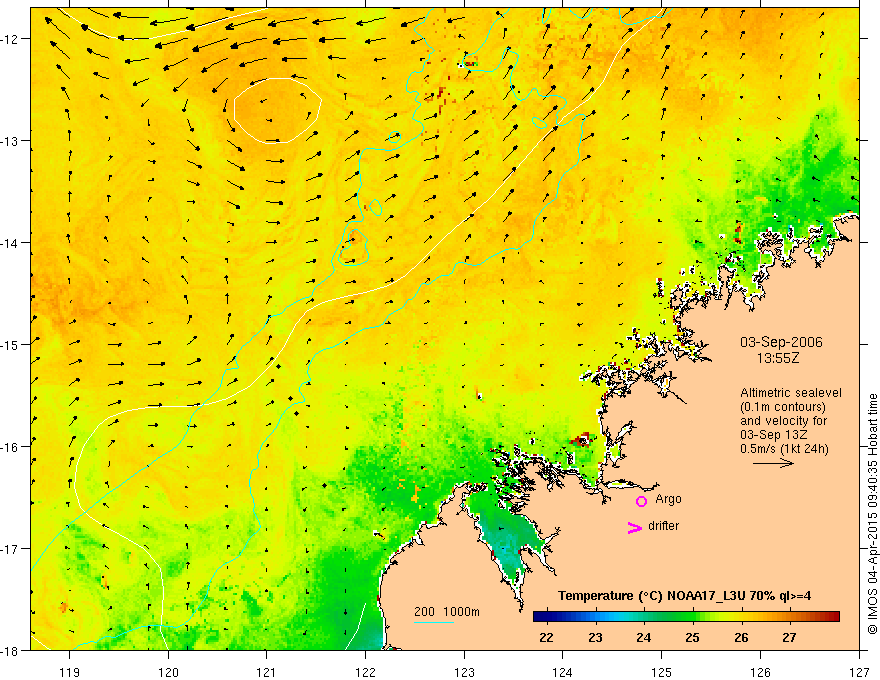The height and width of the screenshot is (680, 880).
Task: Click the longitude axis label '123'
Action: (x=464, y=672)
